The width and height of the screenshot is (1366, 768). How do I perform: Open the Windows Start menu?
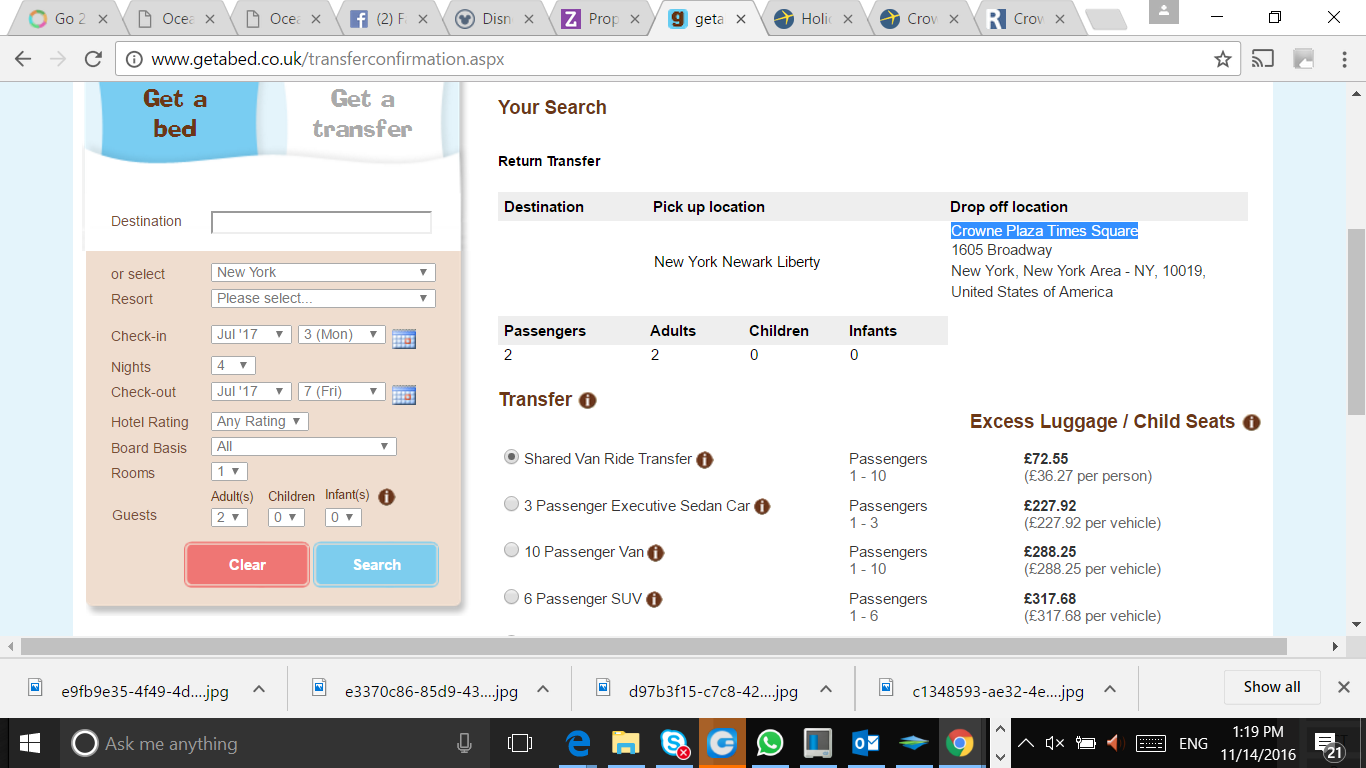(29, 743)
